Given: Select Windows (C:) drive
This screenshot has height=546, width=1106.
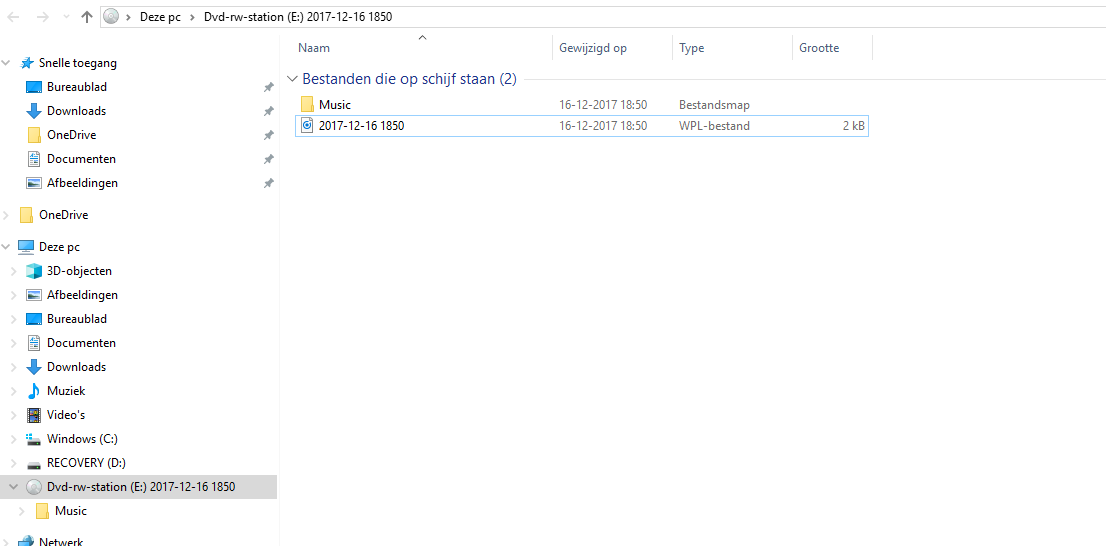Looking at the screenshot, I should point(82,439).
